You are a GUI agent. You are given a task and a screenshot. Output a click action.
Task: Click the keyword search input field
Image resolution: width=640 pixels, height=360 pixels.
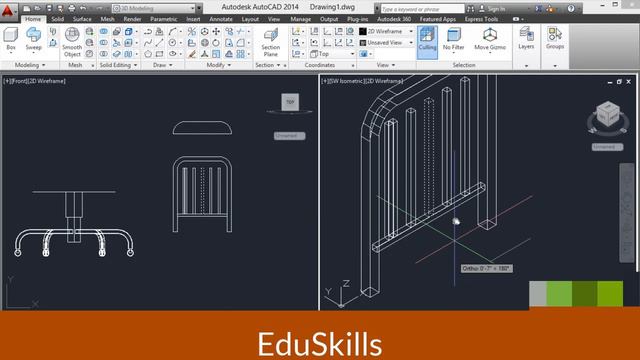pyautogui.click(x=422, y=9)
